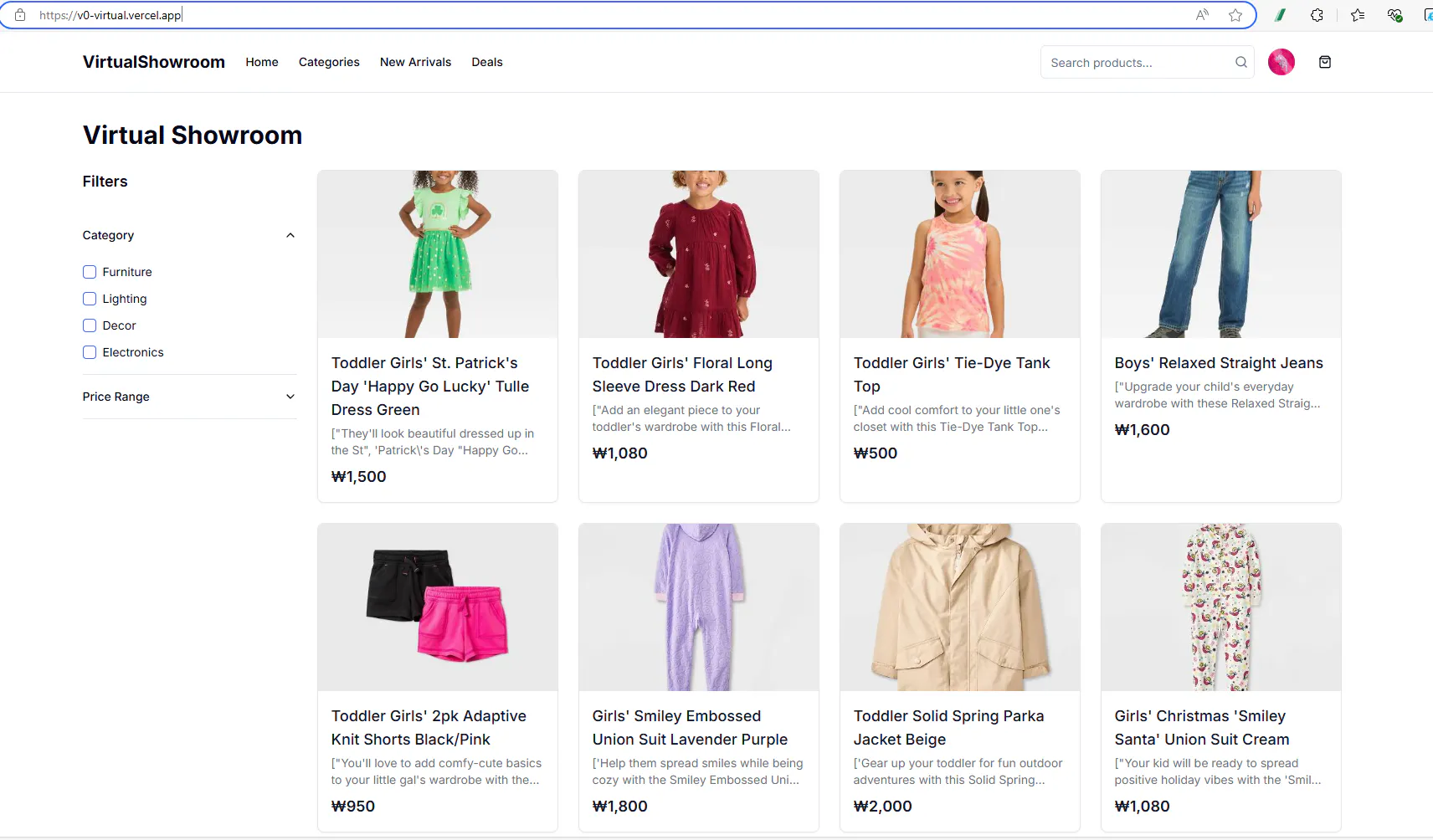Open Browser Essentials heart icon
The width and height of the screenshot is (1433, 840).
tap(1394, 15)
